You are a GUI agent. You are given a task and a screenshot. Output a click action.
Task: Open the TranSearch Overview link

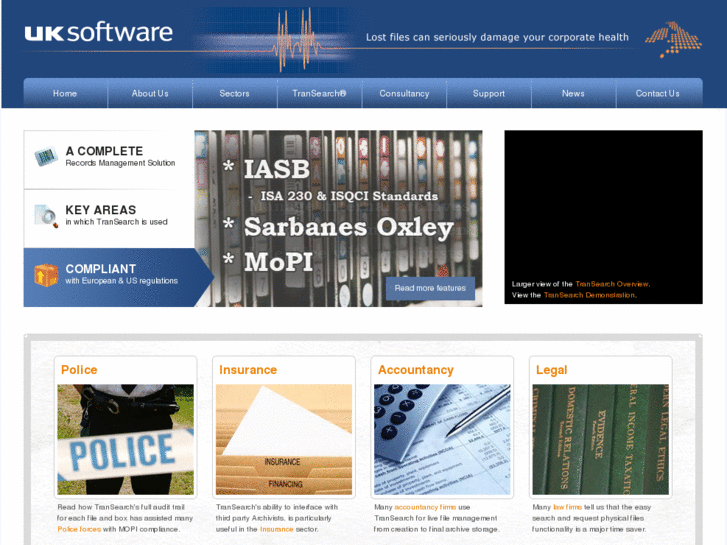(x=612, y=284)
